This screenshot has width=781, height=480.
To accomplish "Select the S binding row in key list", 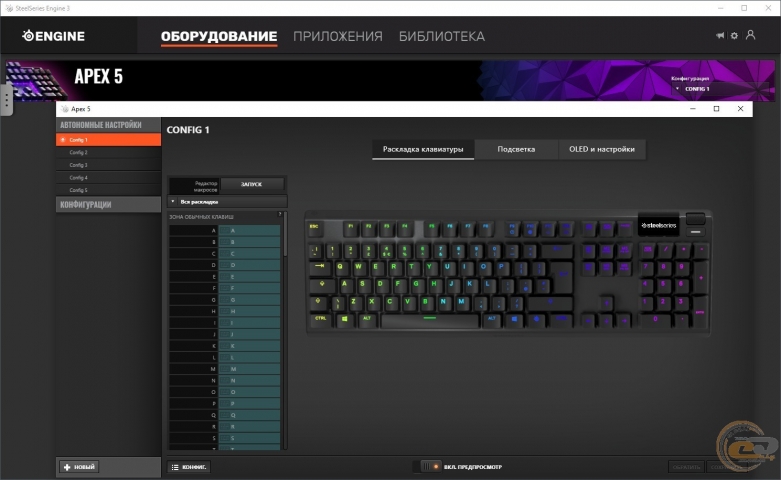I will click(x=225, y=438).
